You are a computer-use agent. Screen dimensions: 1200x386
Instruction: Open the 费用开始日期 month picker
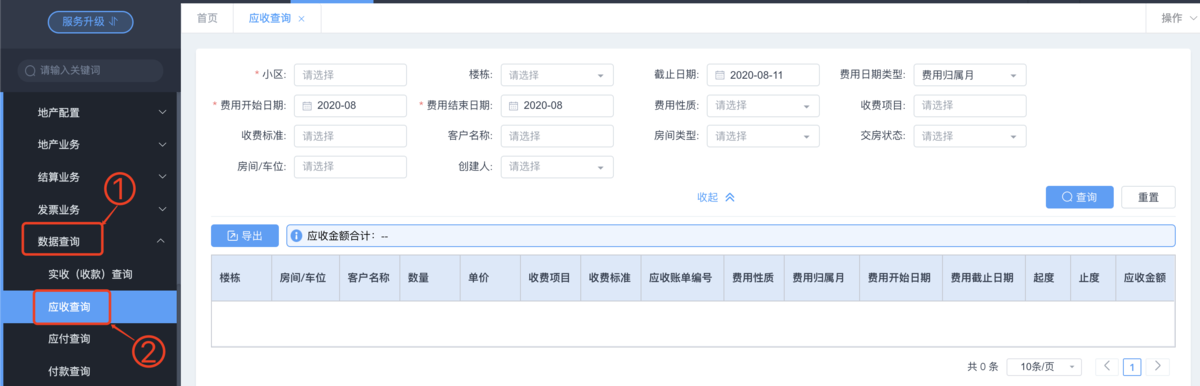click(x=350, y=105)
